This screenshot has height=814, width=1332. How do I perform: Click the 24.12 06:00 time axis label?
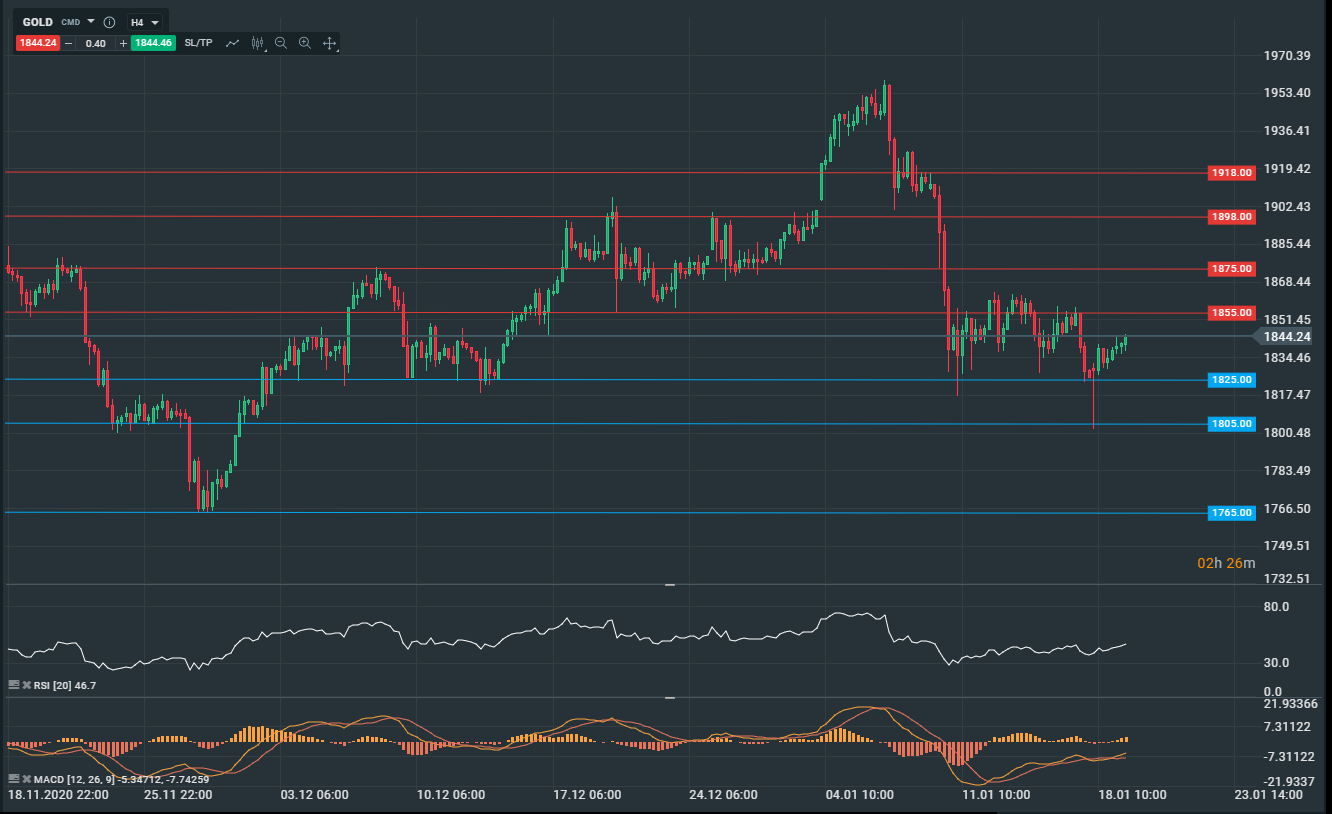(723, 795)
